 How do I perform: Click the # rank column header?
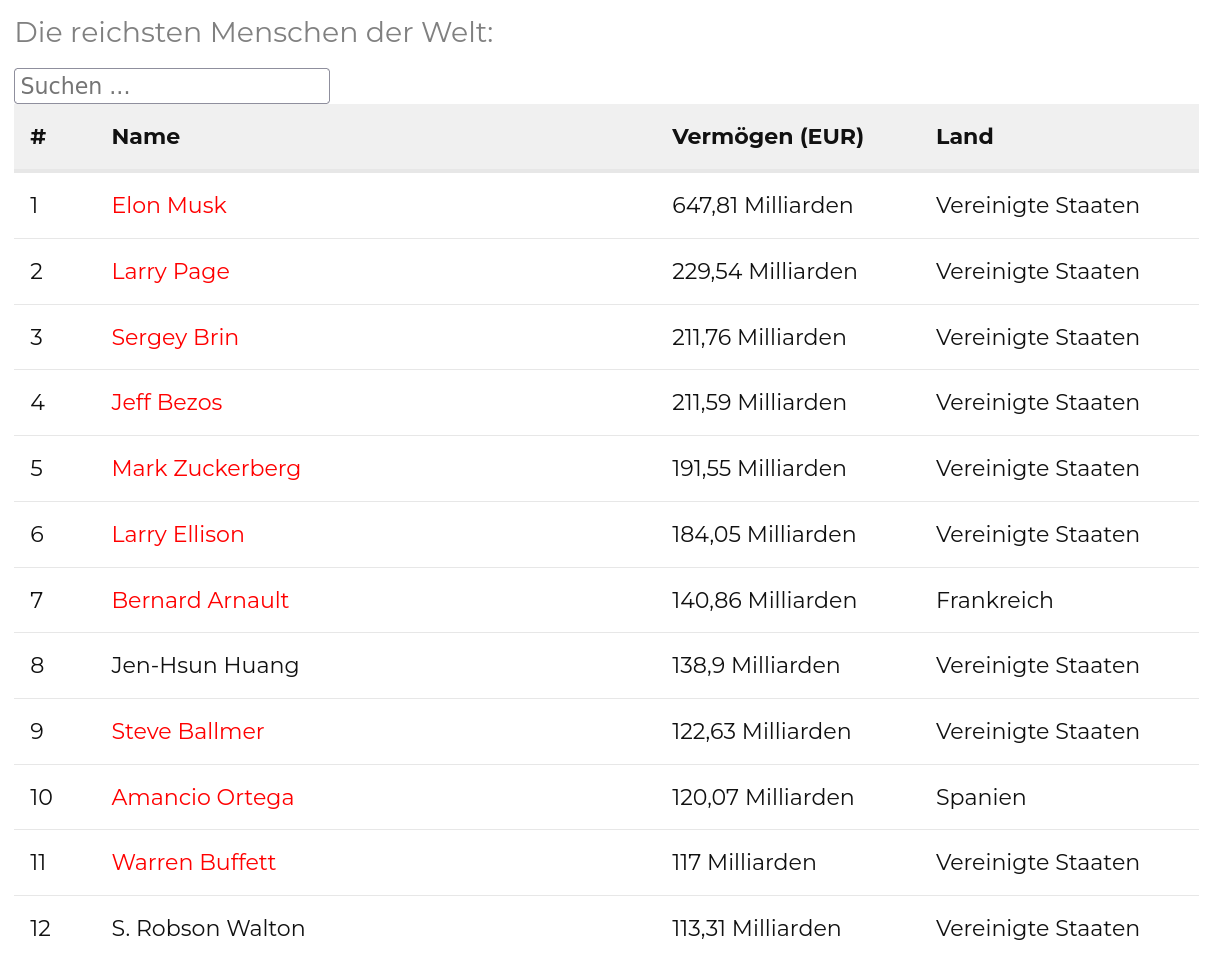click(x=38, y=137)
